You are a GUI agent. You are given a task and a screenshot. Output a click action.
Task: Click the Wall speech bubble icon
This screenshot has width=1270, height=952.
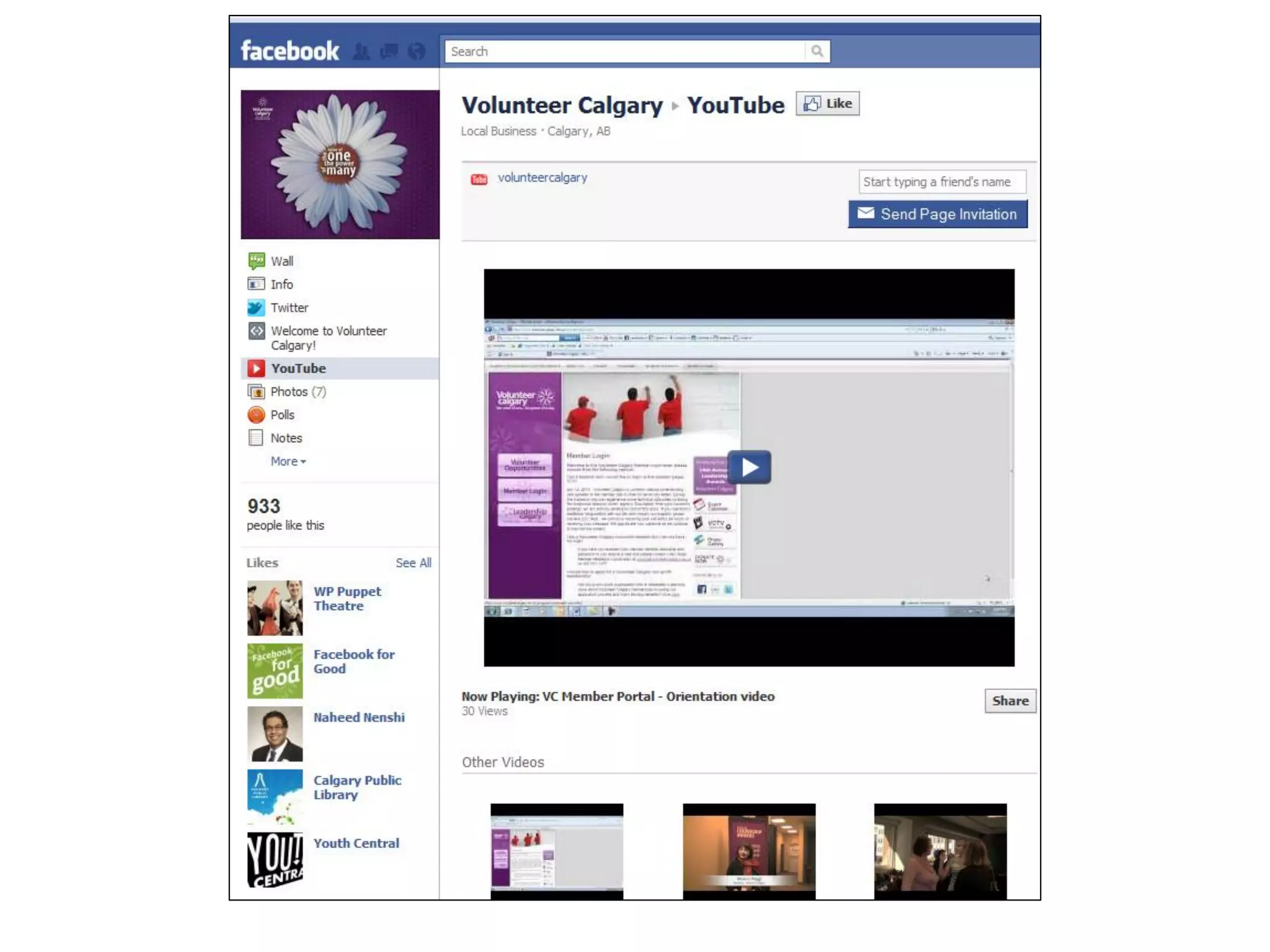click(x=256, y=261)
